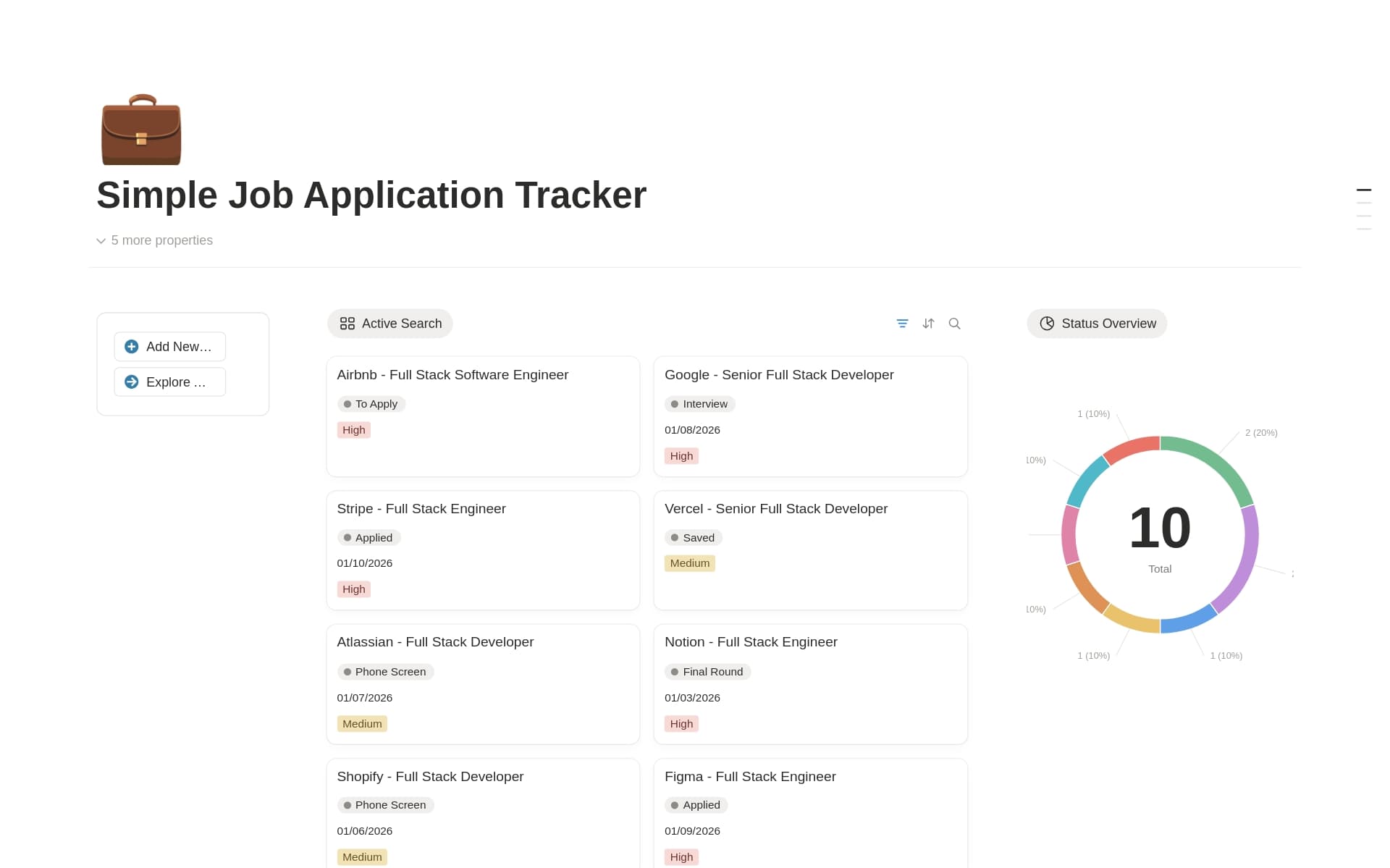
Task: Open the search magnifier icon
Action: coord(954,324)
